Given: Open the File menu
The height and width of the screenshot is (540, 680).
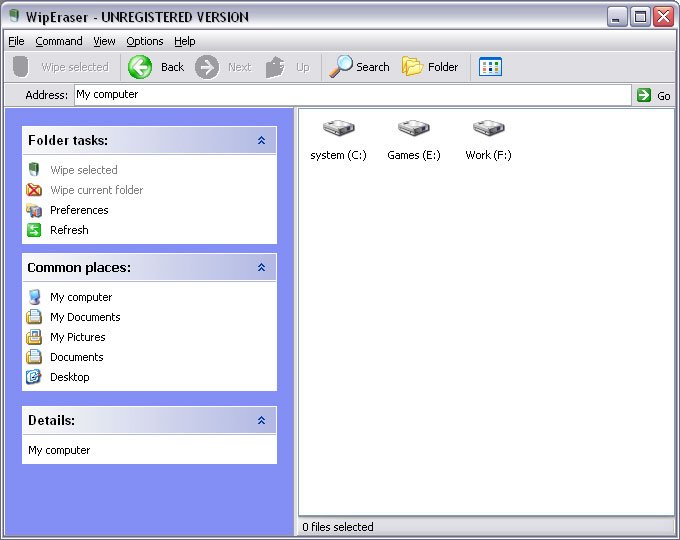Looking at the screenshot, I should pyautogui.click(x=16, y=41).
